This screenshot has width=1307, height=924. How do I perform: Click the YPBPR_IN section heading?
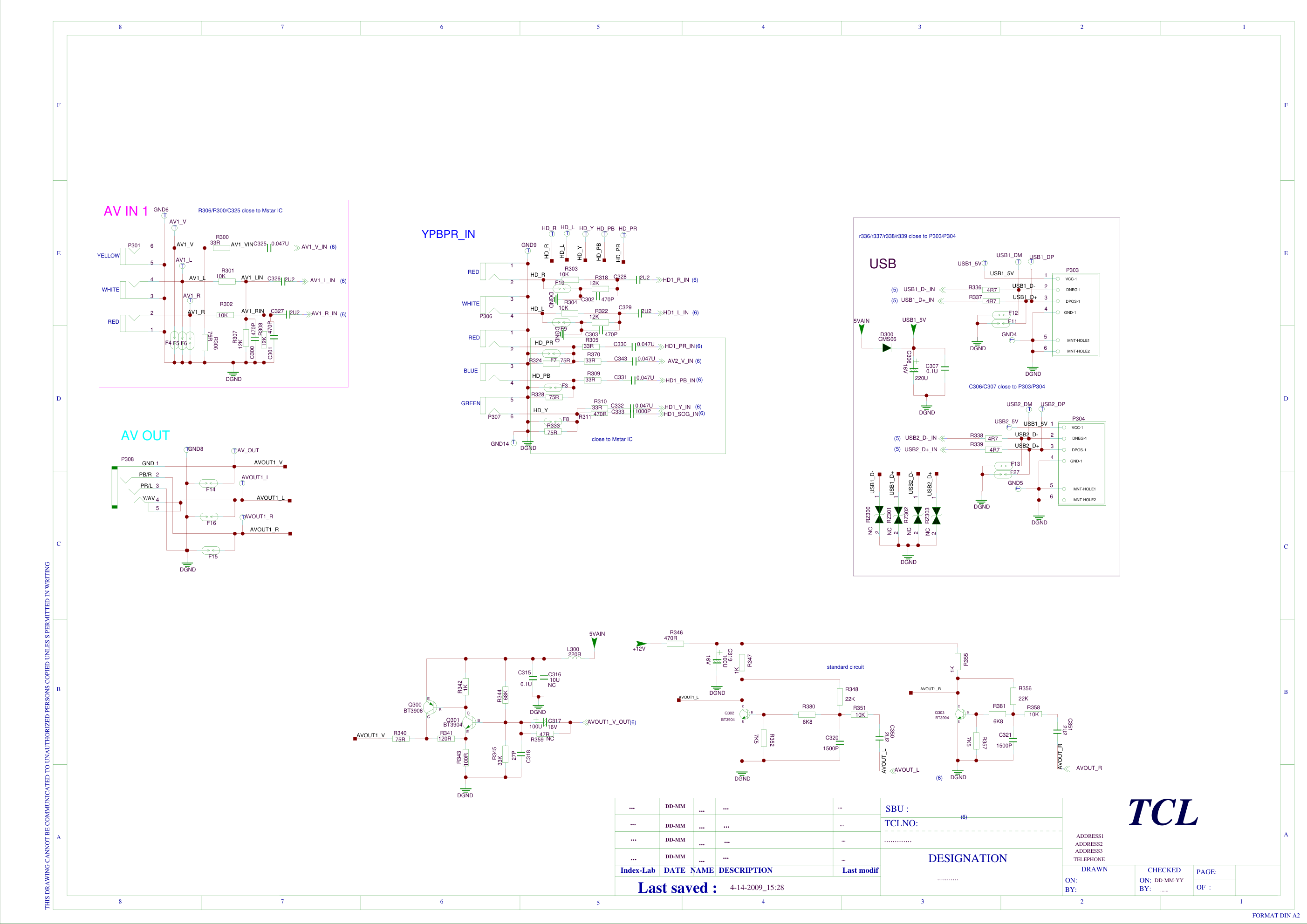pos(448,234)
